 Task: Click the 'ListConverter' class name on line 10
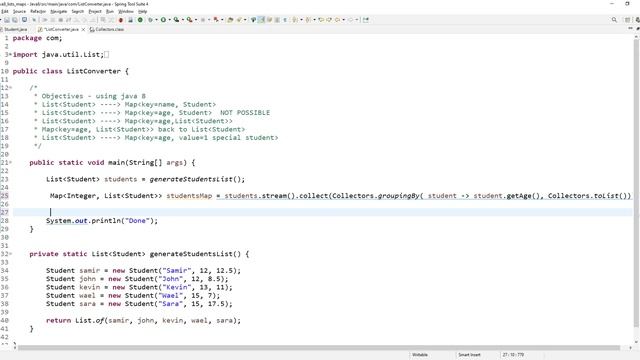(x=94, y=71)
